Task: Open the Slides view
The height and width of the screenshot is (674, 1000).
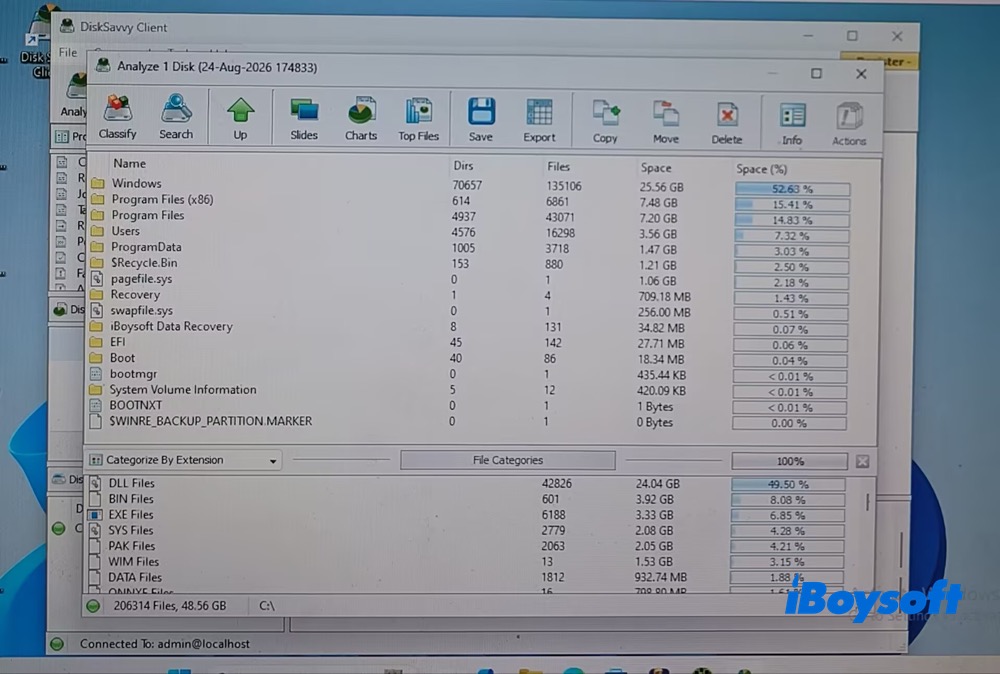Action: click(x=304, y=119)
